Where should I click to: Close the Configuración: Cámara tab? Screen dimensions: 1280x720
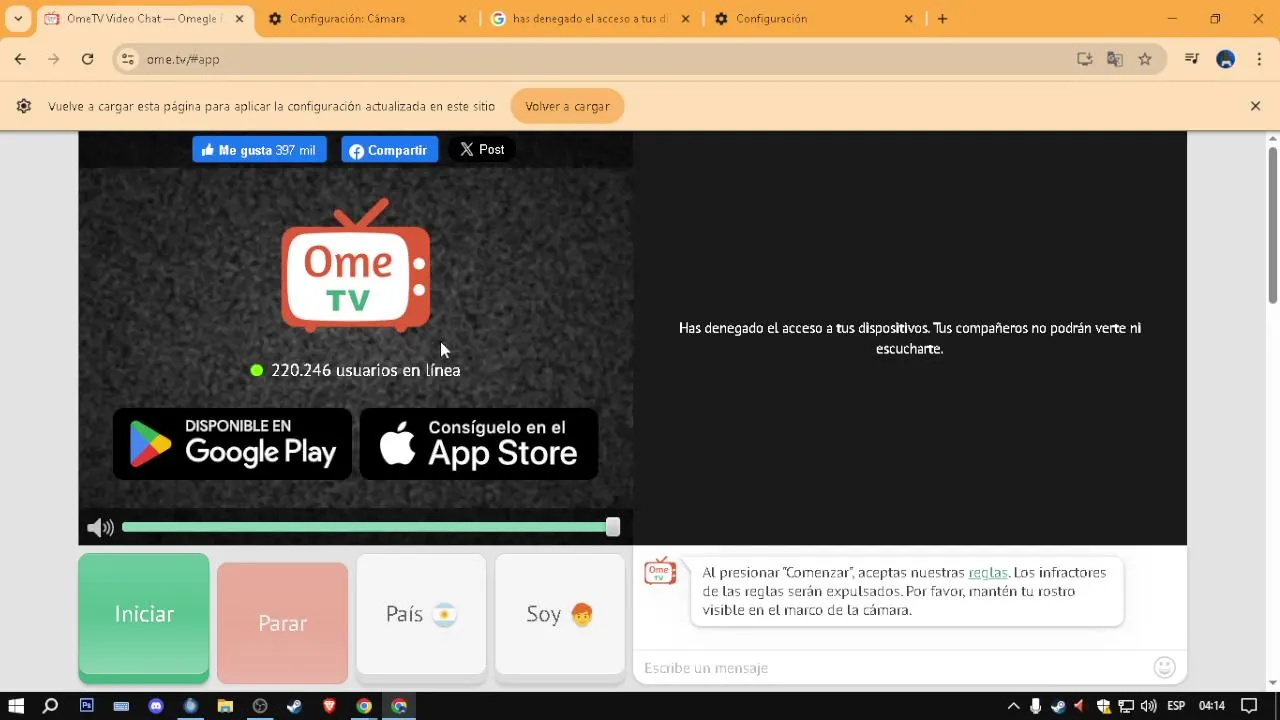click(x=462, y=19)
